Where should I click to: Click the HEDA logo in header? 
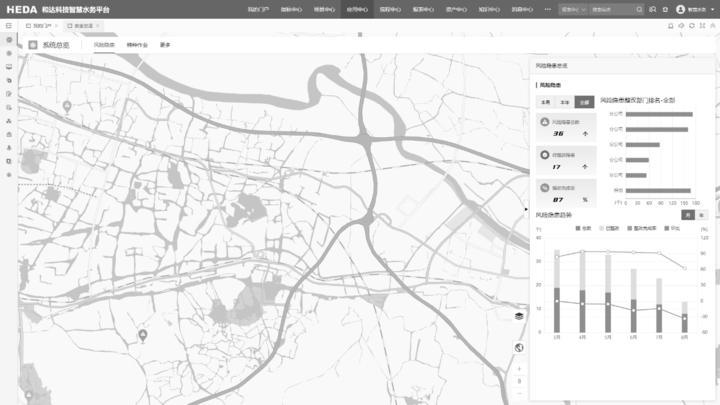click(21, 9)
